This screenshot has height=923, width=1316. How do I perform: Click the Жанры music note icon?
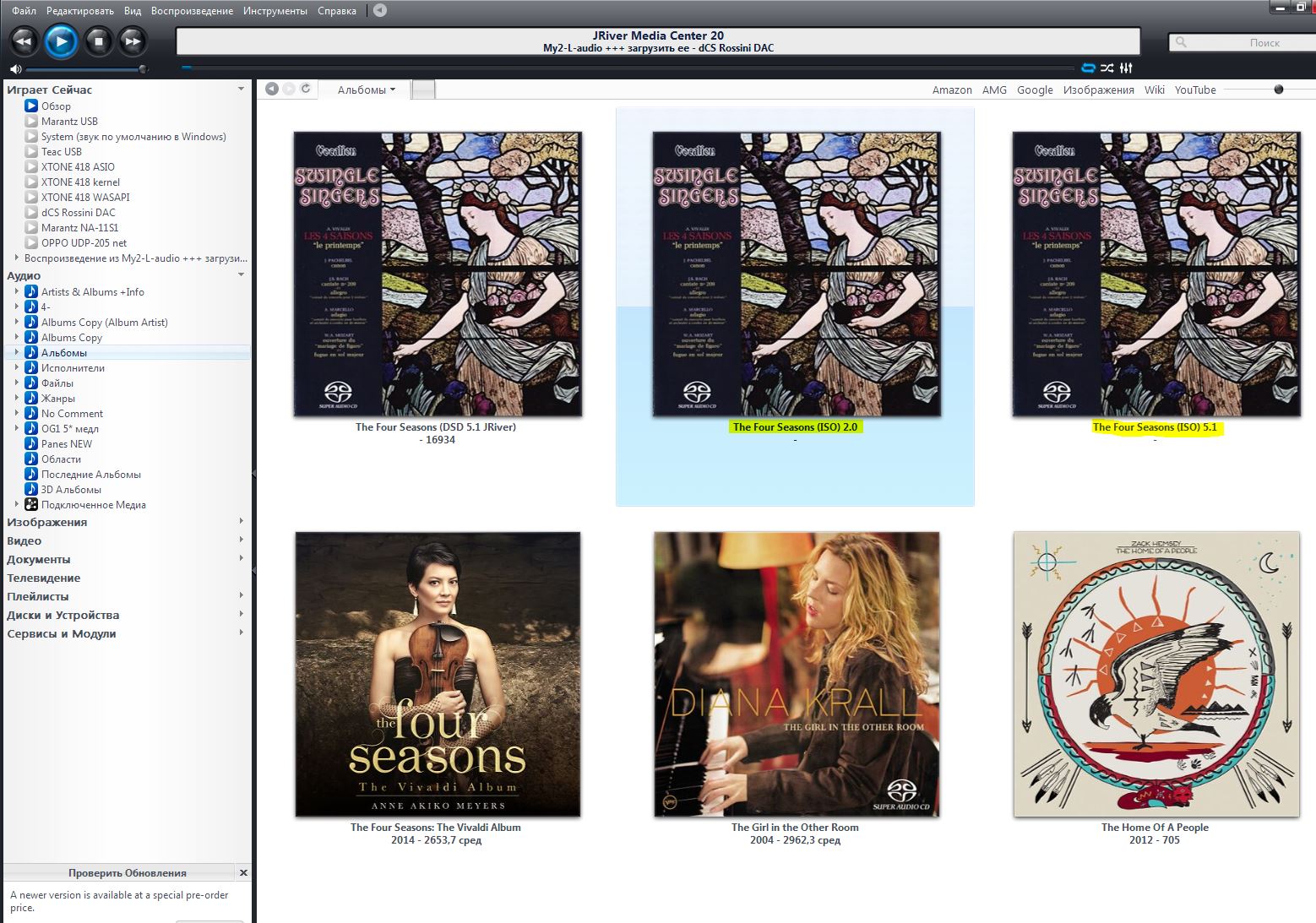tap(31, 398)
